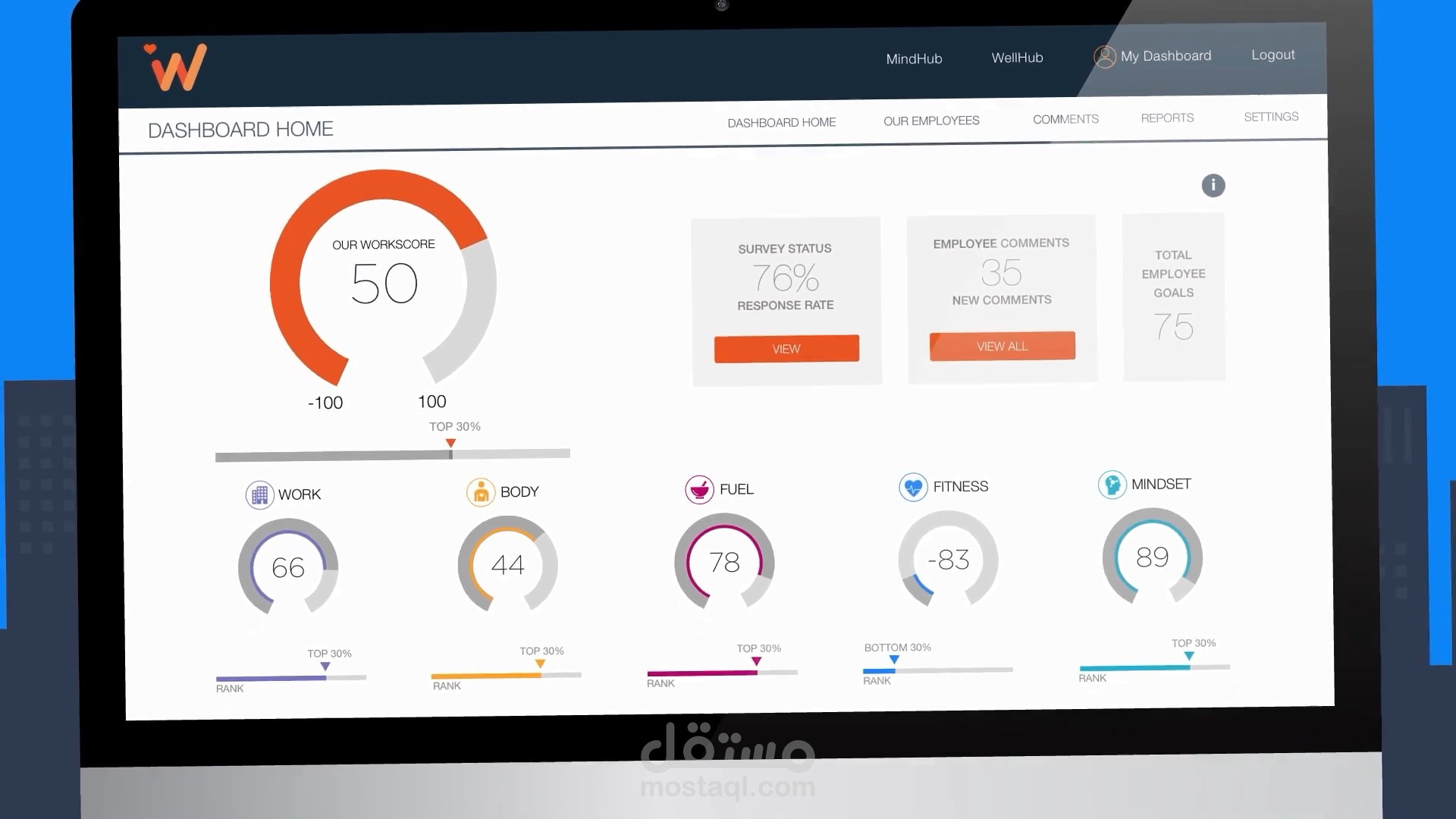Click the Fuel bowl icon

[699, 490]
